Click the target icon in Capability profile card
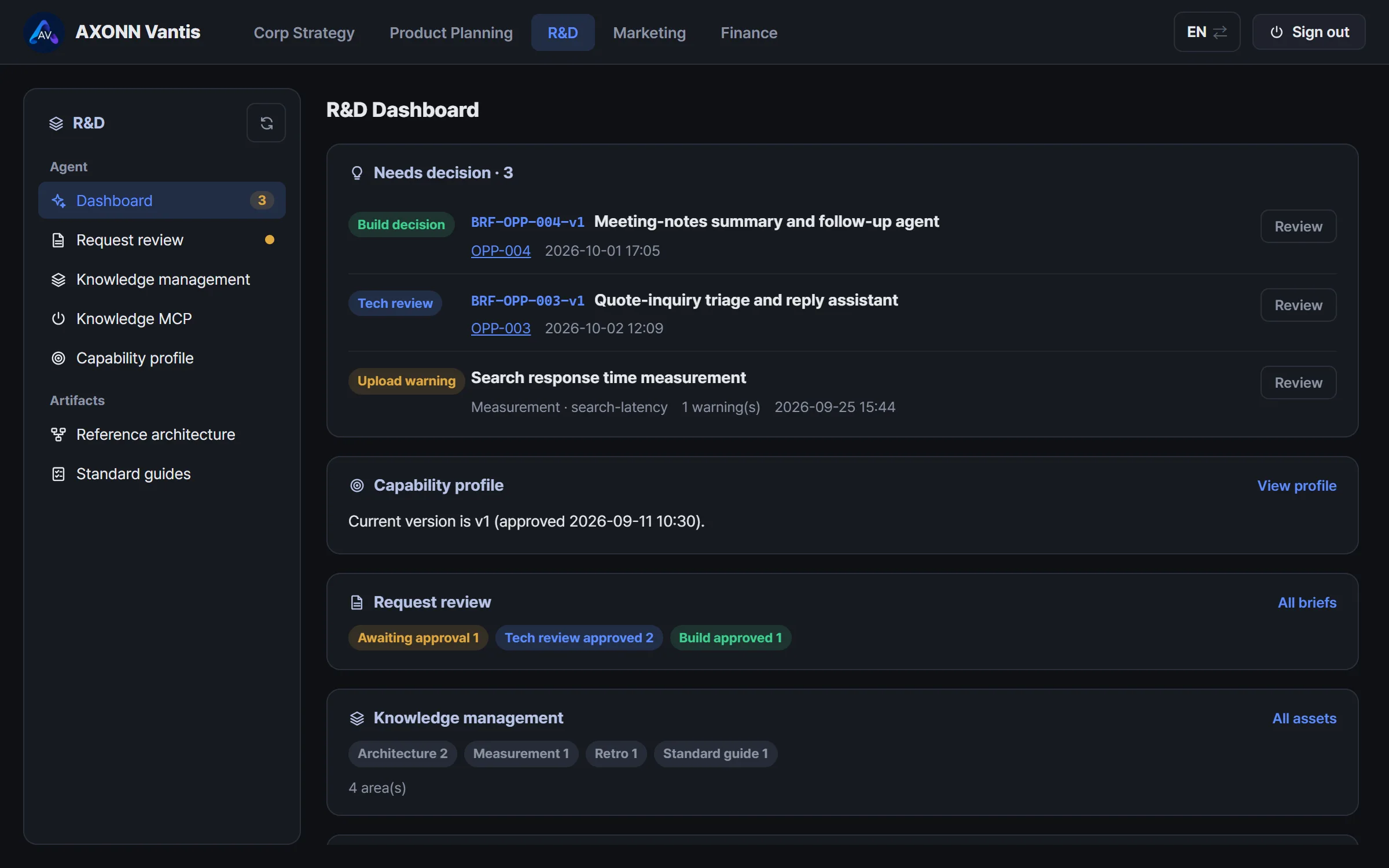 [x=357, y=486]
